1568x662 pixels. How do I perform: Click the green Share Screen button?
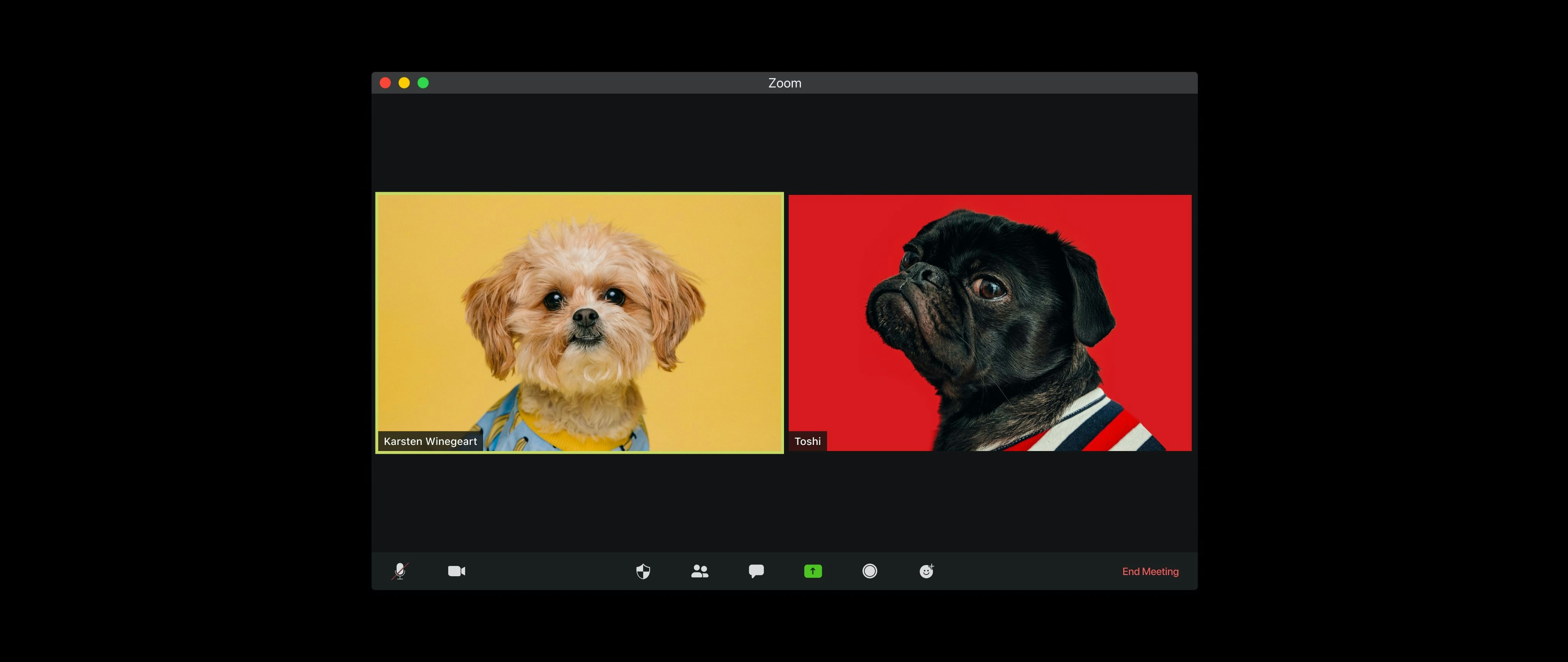tap(813, 570)
